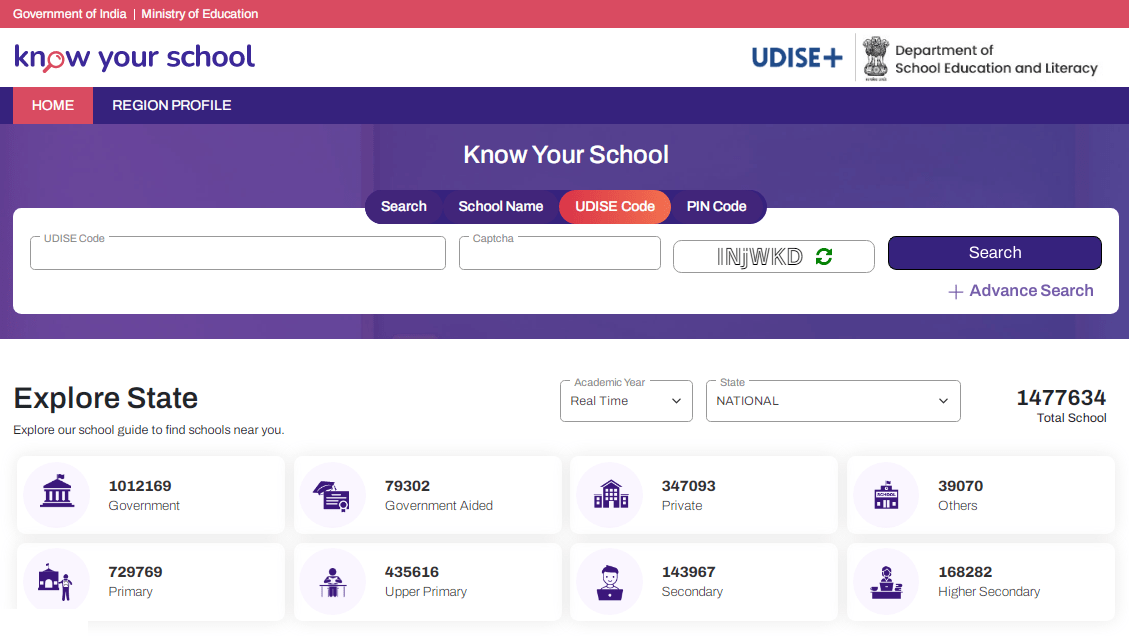Viewport: 1129px width, 636px height.
Task: Focus the UDISE Code input field
Action: coord(238,254)
